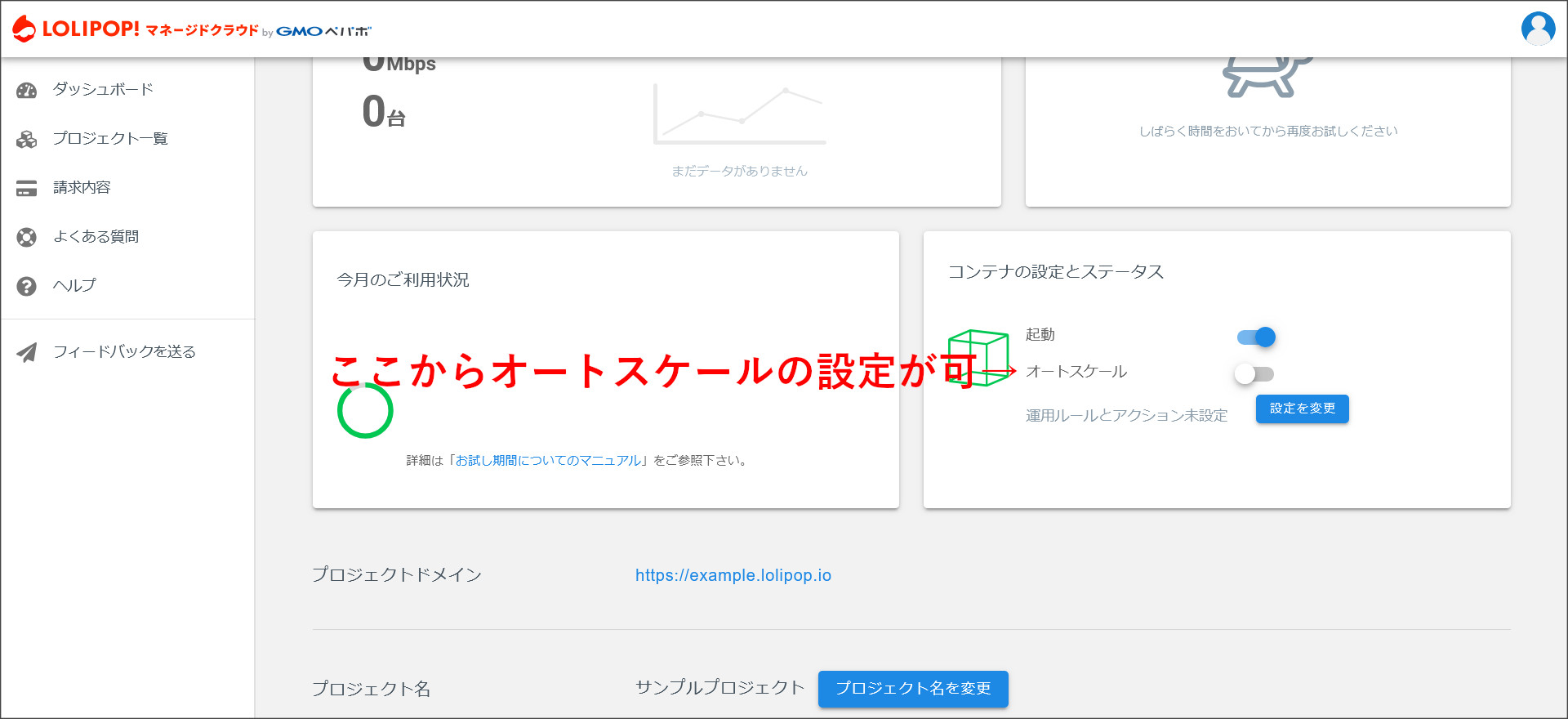Click the プロジェクト名を変更 button
1568x719 pixels.
pyautogui.click(x=913, y=689)
